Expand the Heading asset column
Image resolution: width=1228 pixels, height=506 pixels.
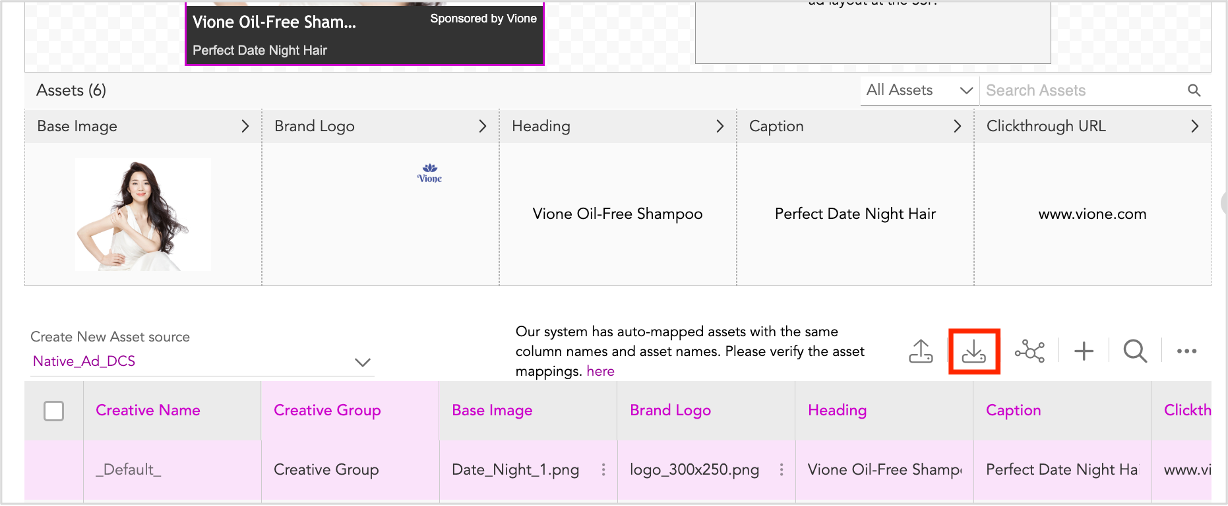tap(720, 127)
